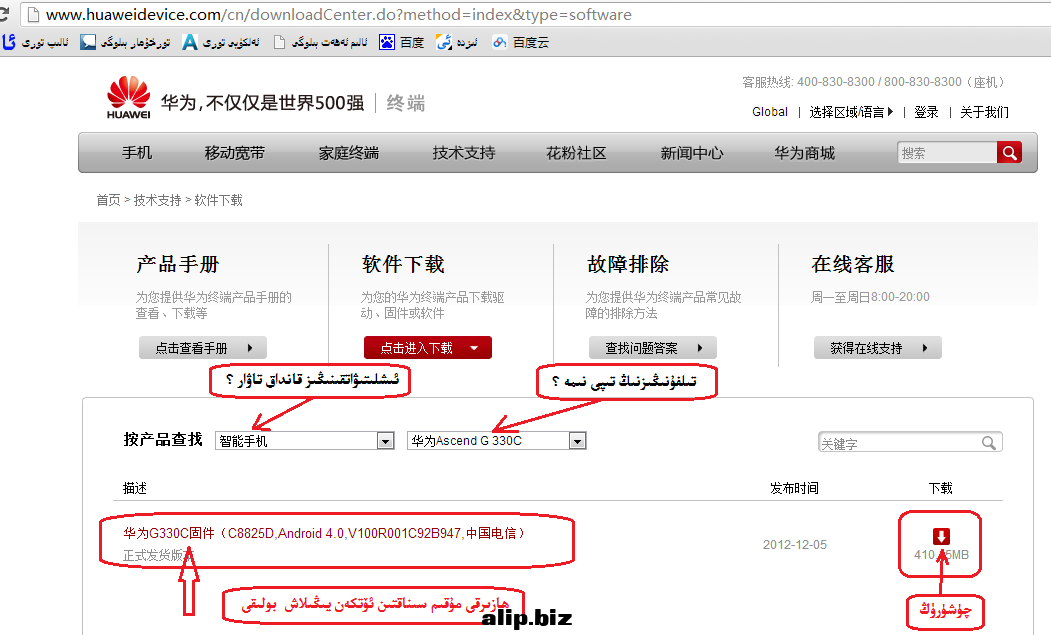Click the 点击查看手册 button
Image resolution: width=1051 pixels, height=635 pixels.
point(203,348)
